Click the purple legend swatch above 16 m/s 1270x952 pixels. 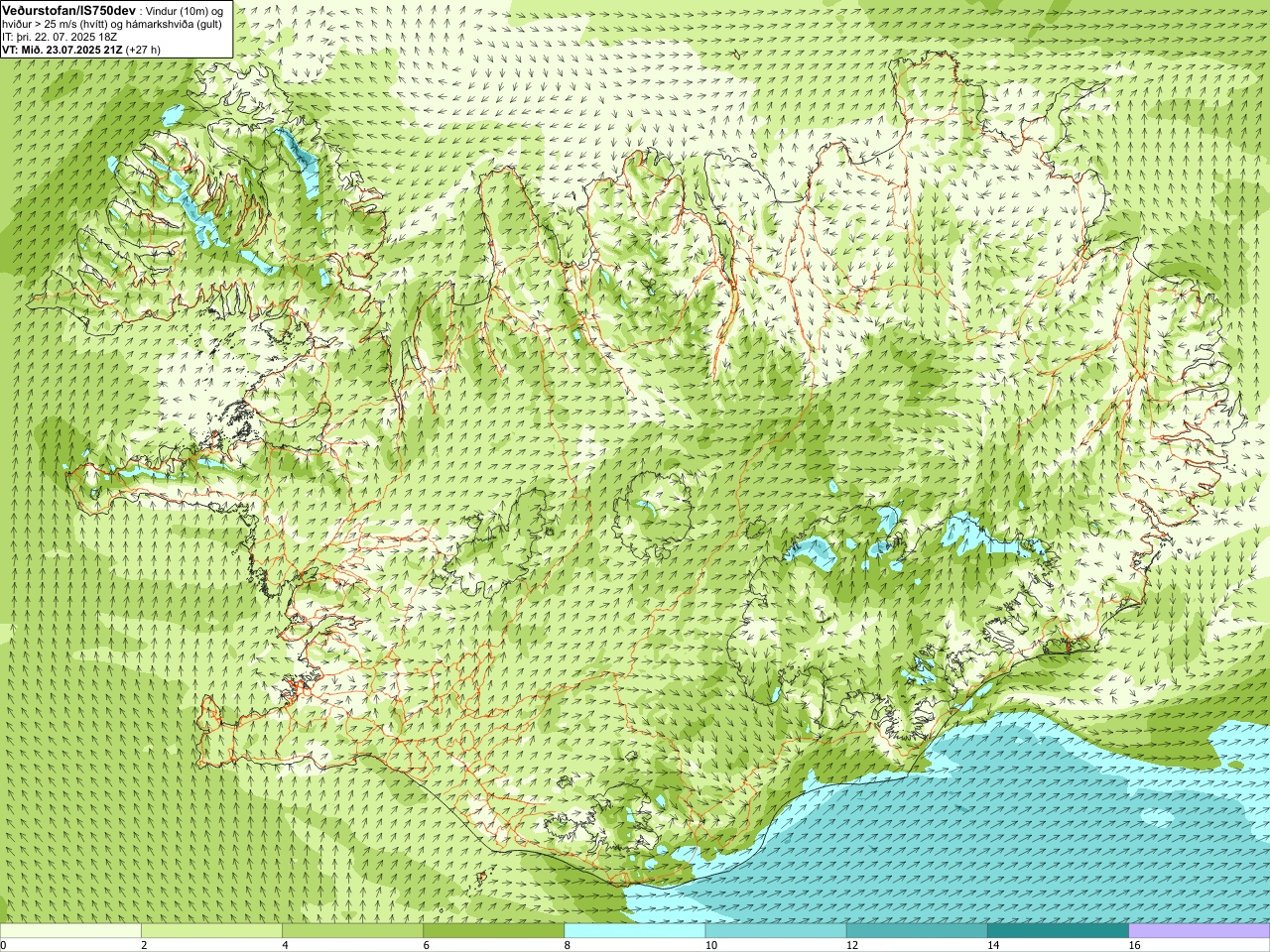tap(1200, 931)
